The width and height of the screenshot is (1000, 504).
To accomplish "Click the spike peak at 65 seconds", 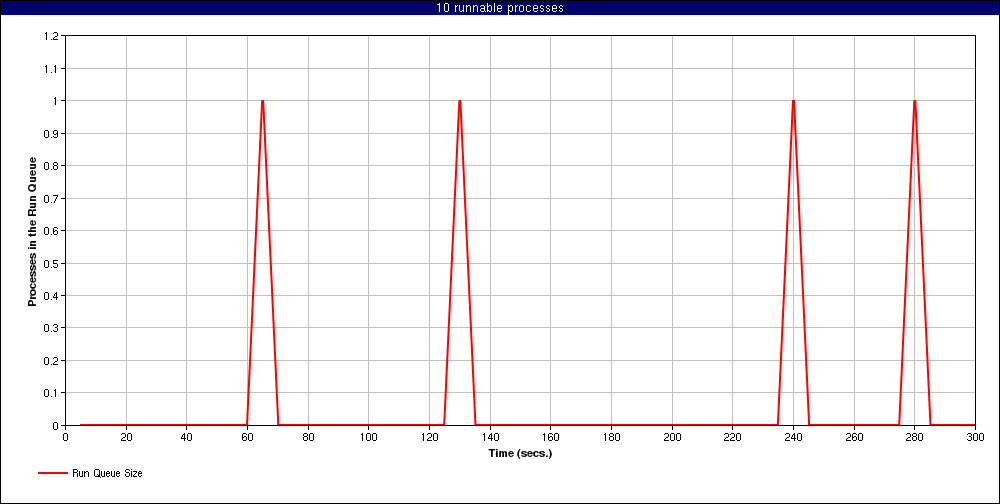I will coord(262,101).
